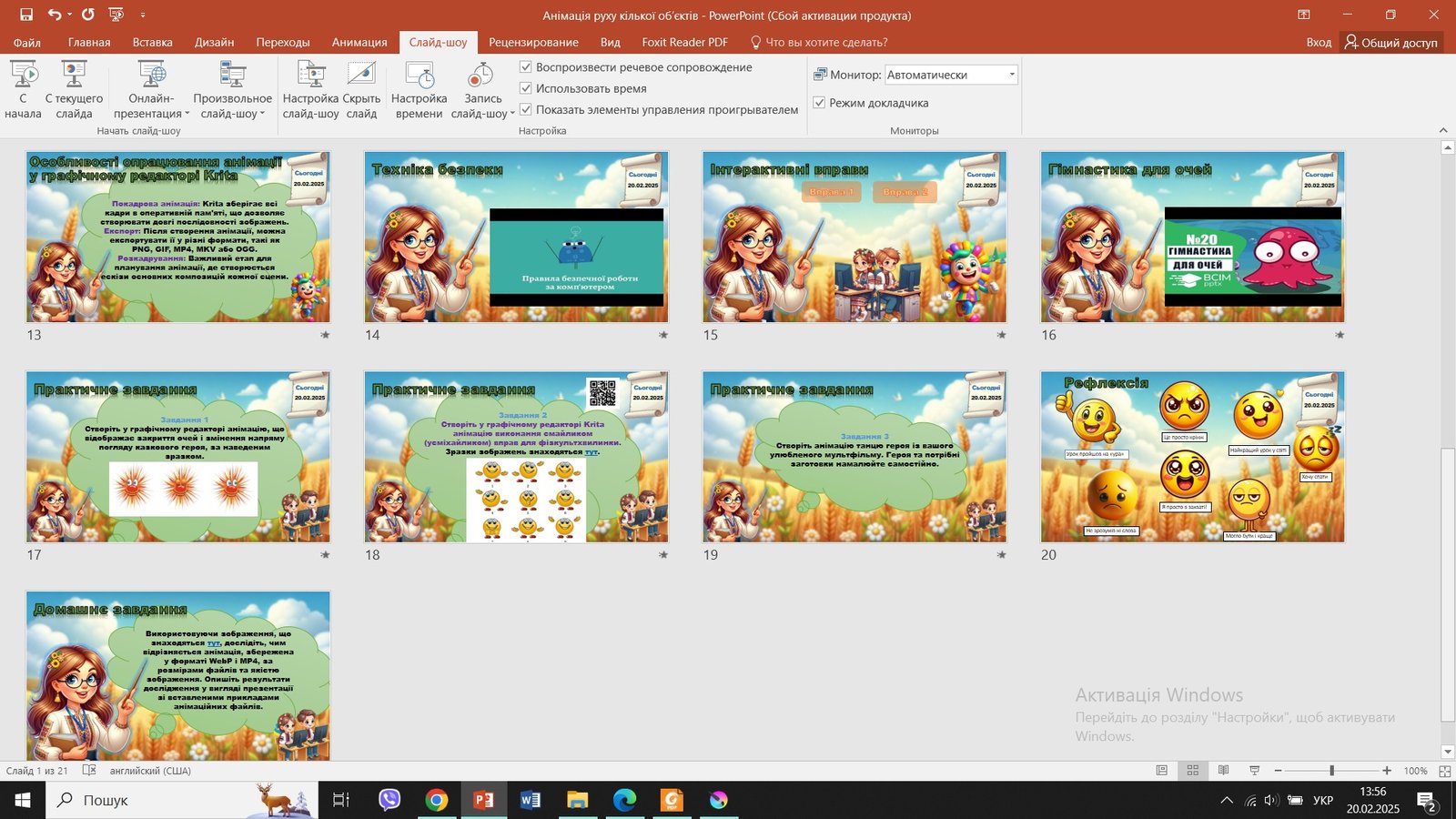Click Sign in (Вход) link
This screenshot has width=1456, height=819.
1319,42
